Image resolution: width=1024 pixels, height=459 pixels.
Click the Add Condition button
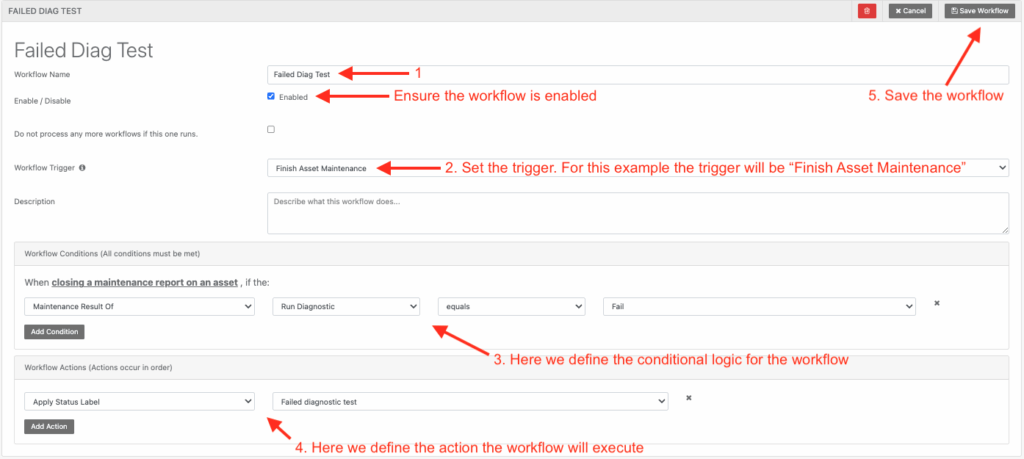(54, 332)
